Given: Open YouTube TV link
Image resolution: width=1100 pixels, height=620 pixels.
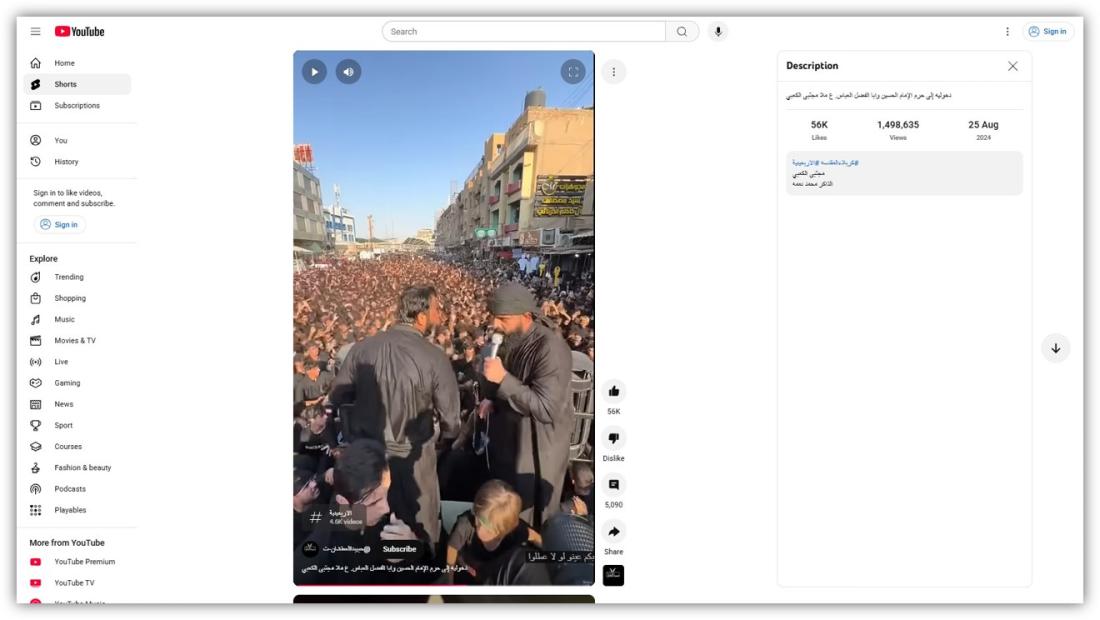Looking at the screenshot, I should point(77,583).
